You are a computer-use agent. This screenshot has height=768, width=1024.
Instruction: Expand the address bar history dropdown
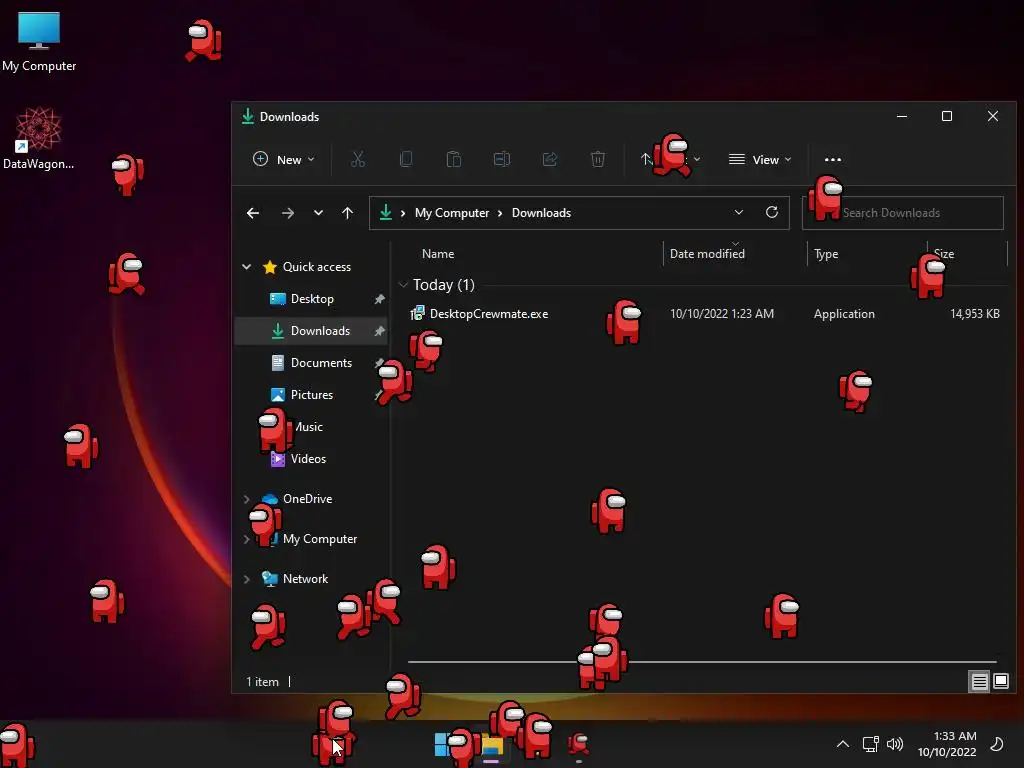click(739, 212)
